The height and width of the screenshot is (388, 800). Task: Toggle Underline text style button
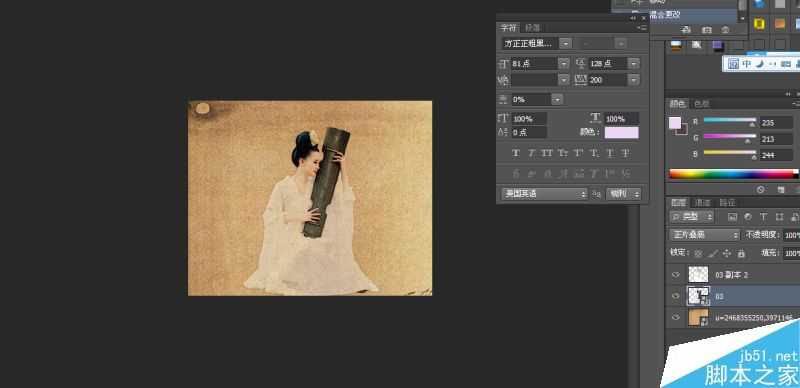(610, 153)
